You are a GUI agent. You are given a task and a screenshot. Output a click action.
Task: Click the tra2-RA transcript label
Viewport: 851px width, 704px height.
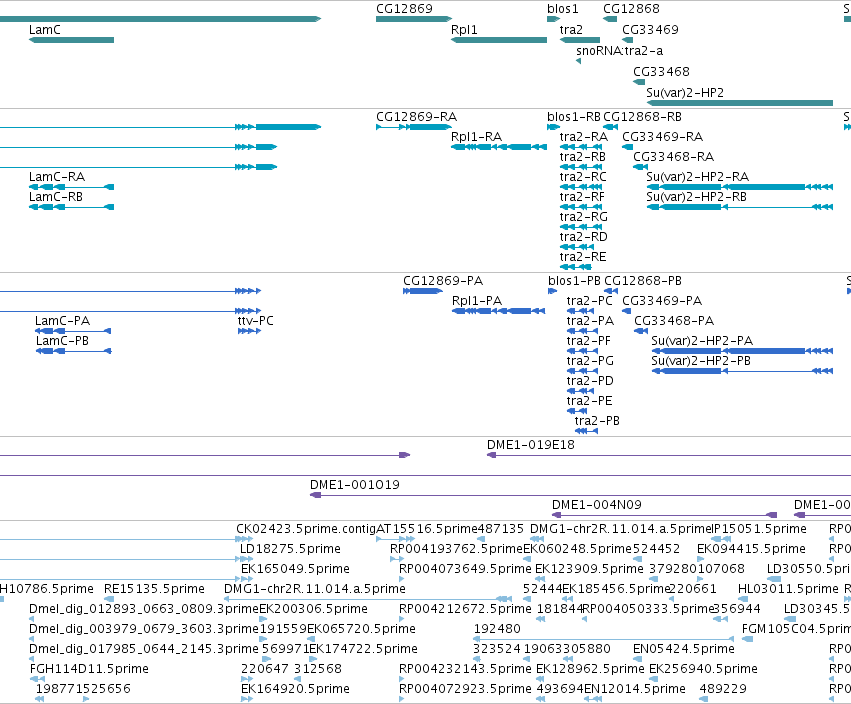pos(583,137)
